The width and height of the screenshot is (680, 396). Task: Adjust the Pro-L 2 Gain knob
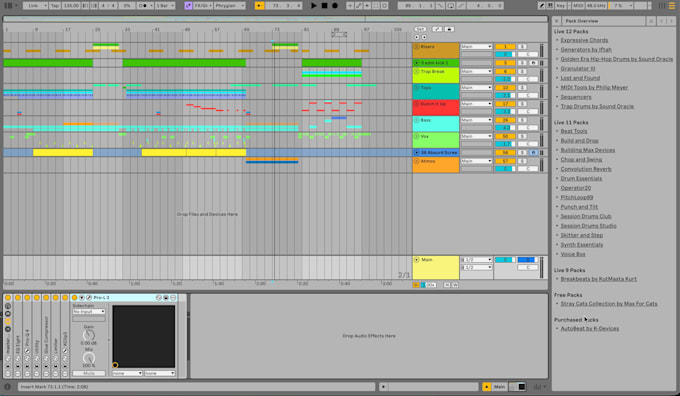88,335
